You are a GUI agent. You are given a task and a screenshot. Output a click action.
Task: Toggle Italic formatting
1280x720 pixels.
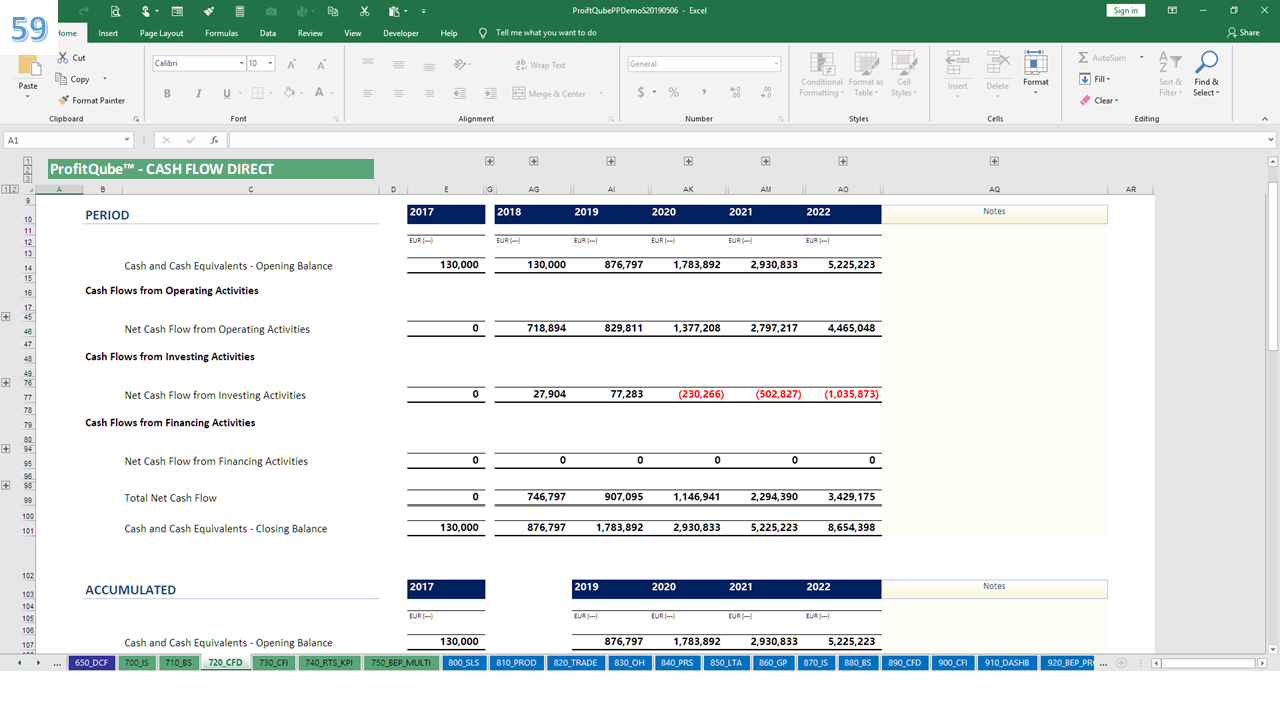coord(198,93)
